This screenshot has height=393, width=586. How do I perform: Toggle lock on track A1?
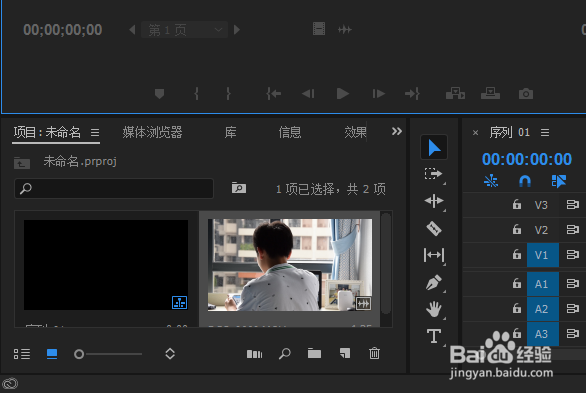[x=516, y=283]
